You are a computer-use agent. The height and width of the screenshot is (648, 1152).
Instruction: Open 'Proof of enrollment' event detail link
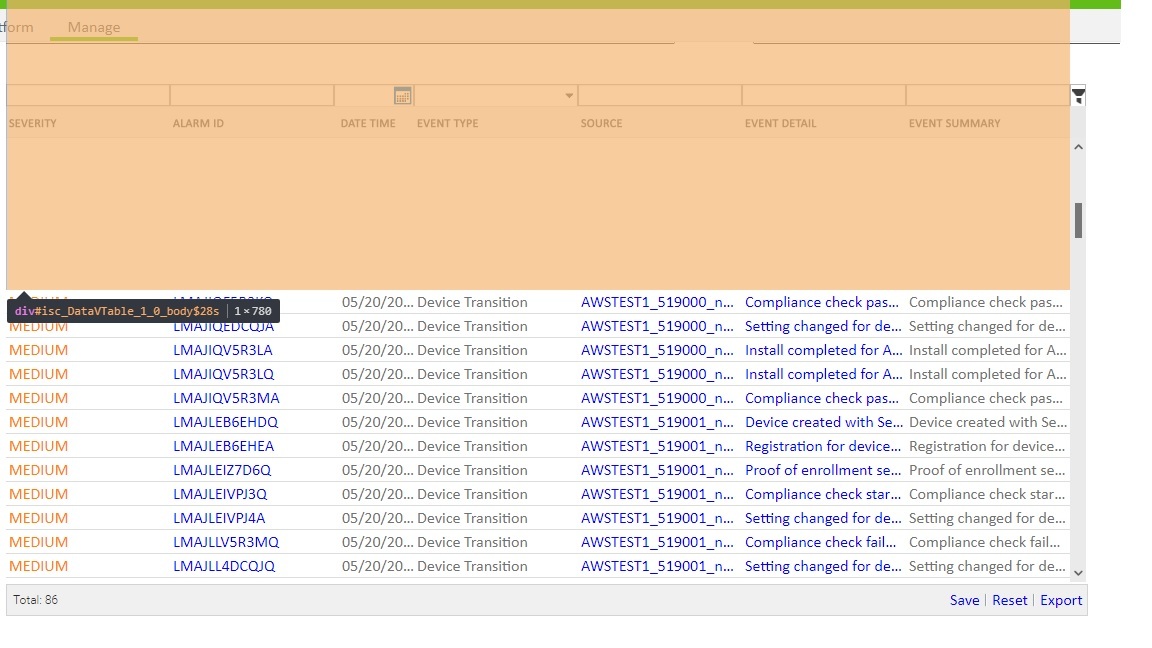pyautogui.click(x=823, y=470)
